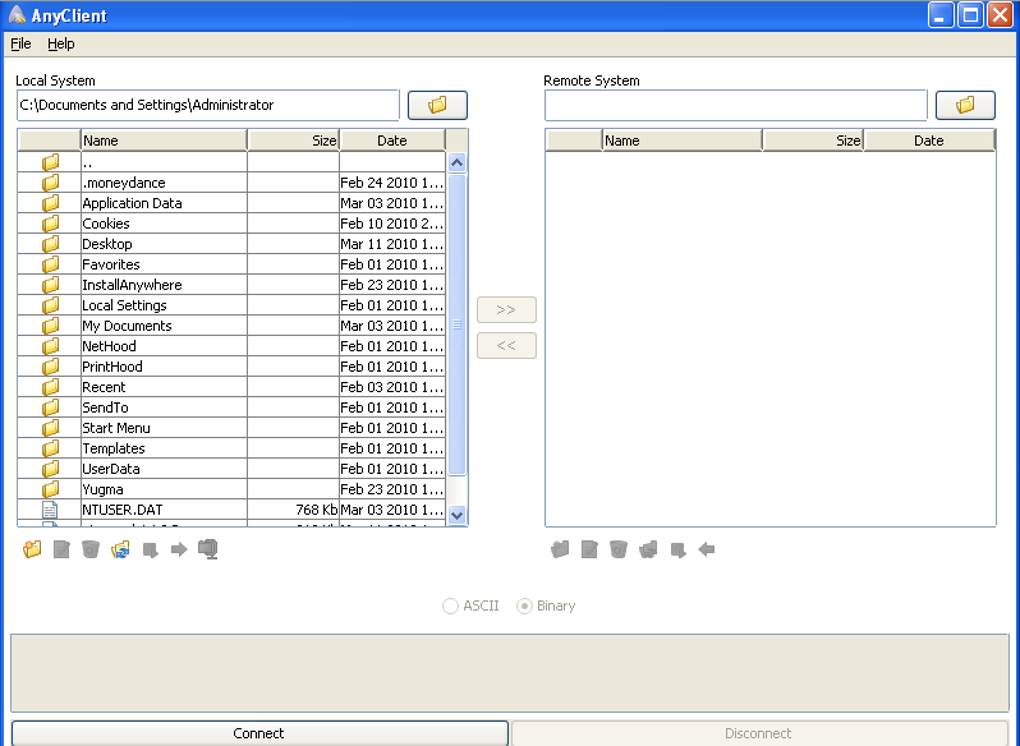Select the NTUSER.DAT file name
Image resolution: width=1020 pixels, height=746 pixels.
point(122,510)
